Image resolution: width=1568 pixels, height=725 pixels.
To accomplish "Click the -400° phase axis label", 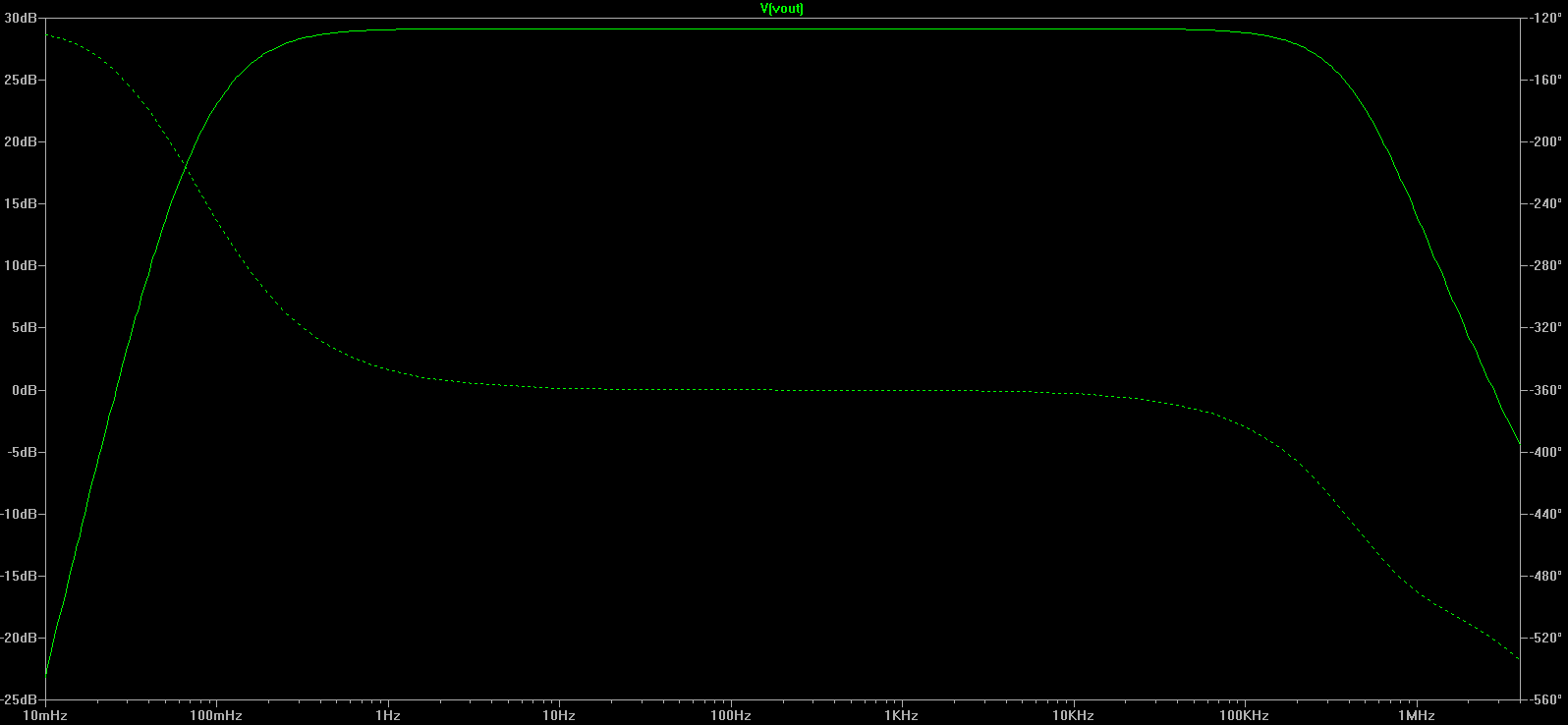I will (1546, 452).
